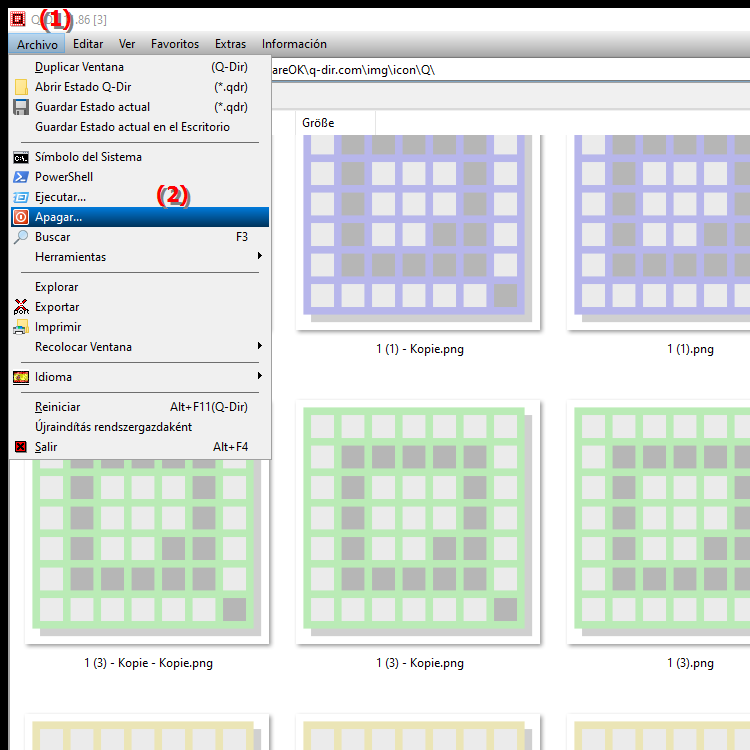Click the red power icon for Apagar

coord(21,217)
